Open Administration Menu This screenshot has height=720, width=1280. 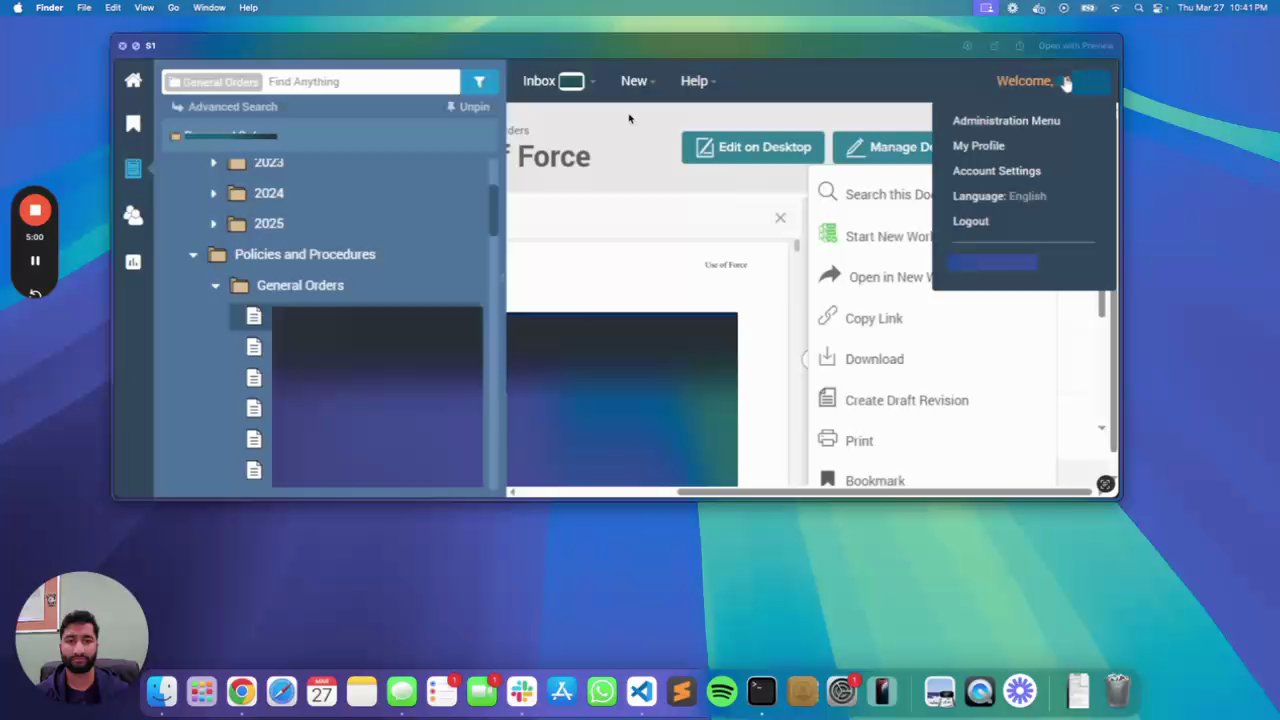click(1006, 120)
